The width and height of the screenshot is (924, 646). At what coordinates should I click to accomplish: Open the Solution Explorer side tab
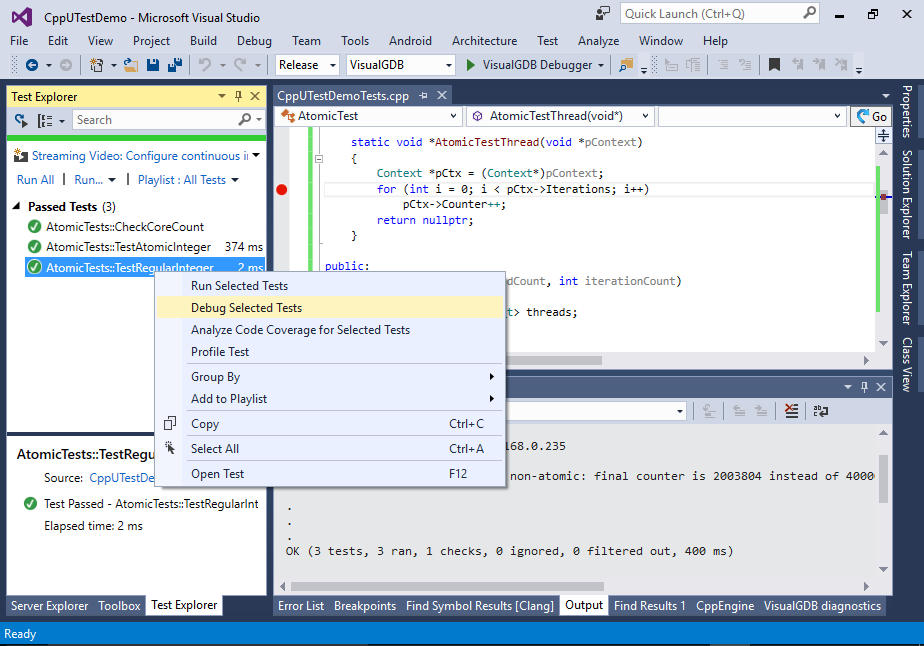coord(907,194)
